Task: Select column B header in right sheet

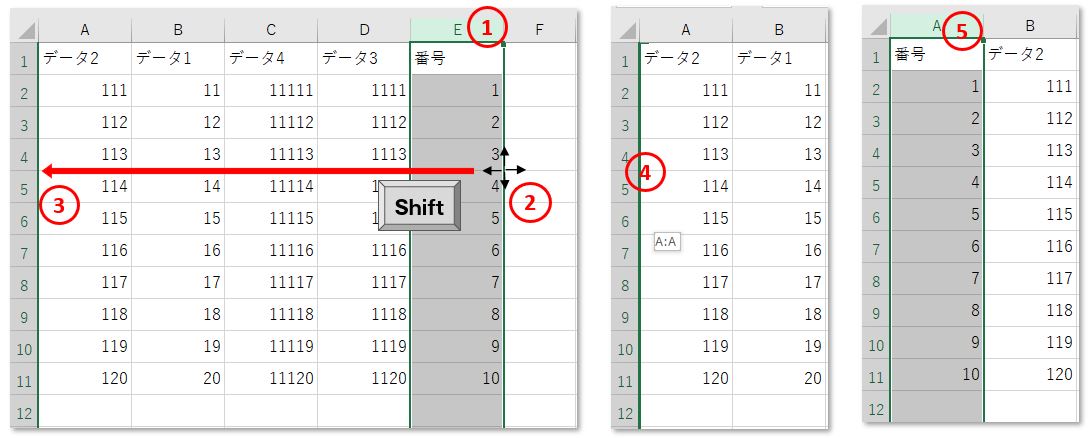Action: click(1030, 26)
